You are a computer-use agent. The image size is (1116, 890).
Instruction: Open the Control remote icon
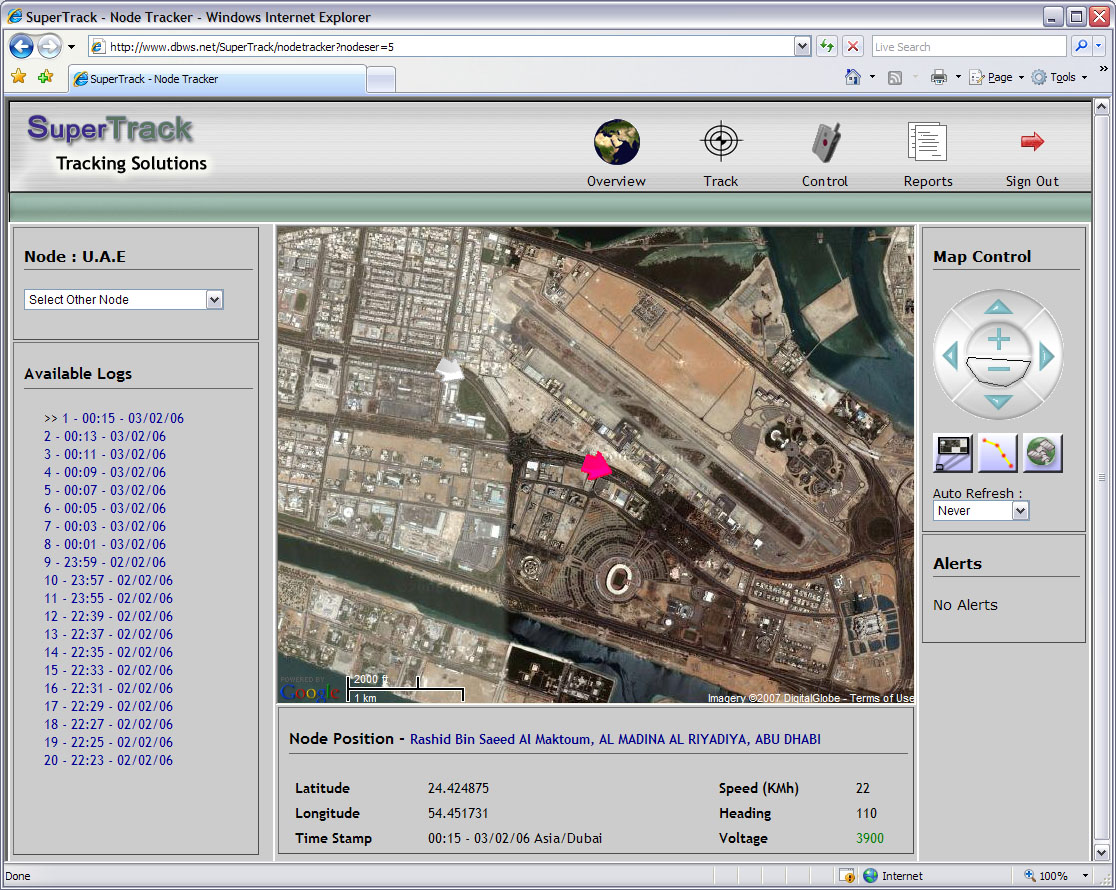[x=826, y=142]
